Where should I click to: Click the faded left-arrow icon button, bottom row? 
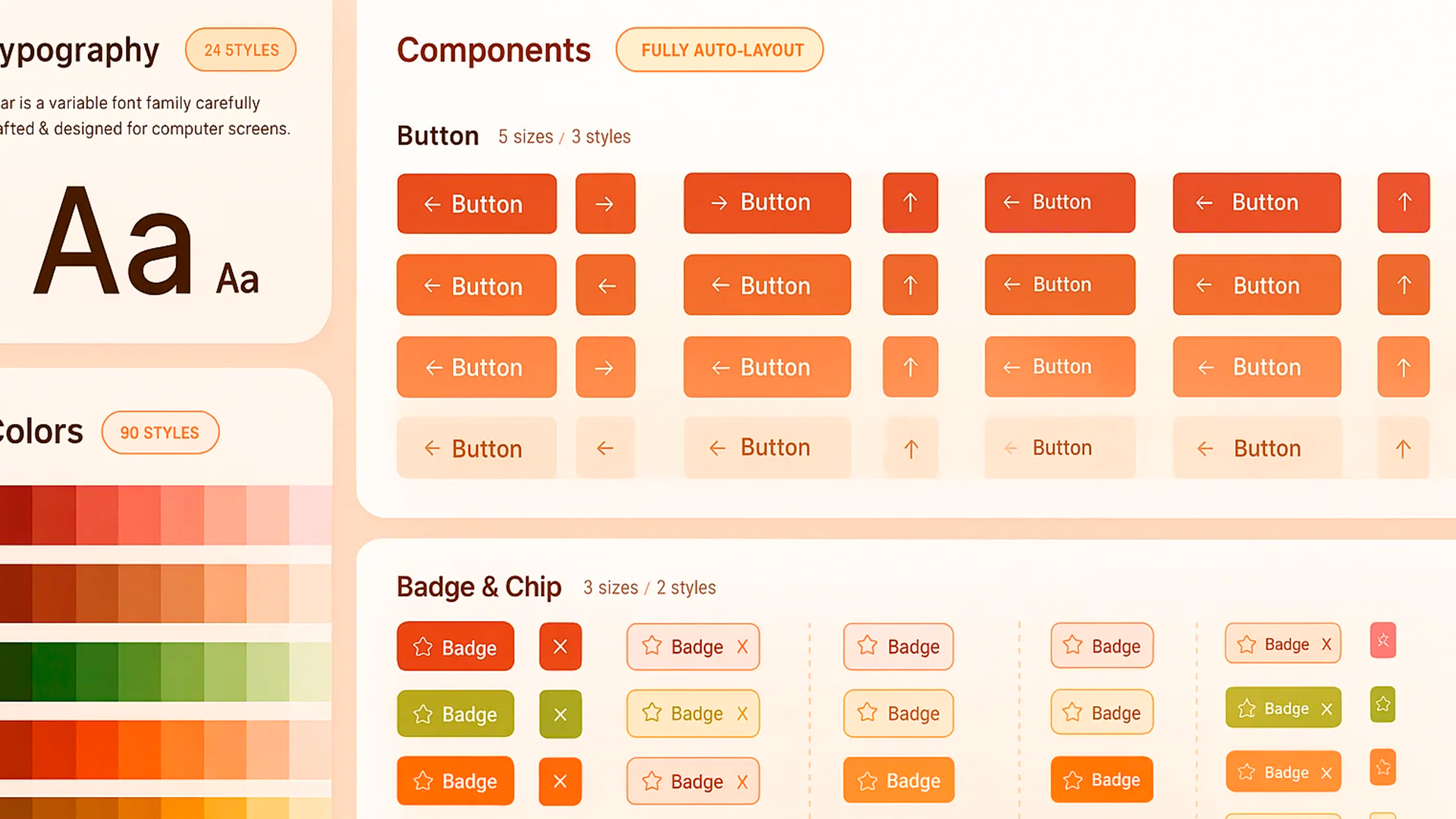click(605, 448)
